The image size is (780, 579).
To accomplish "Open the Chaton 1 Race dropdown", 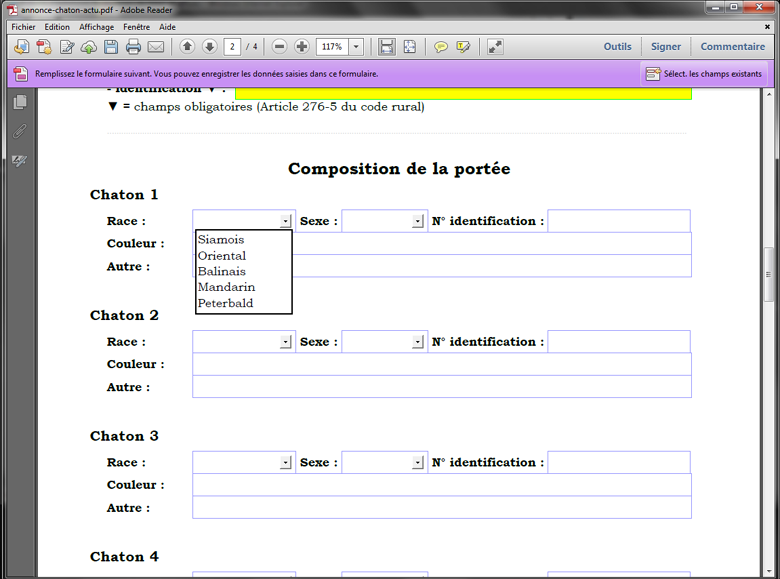I will click(286, 221).
